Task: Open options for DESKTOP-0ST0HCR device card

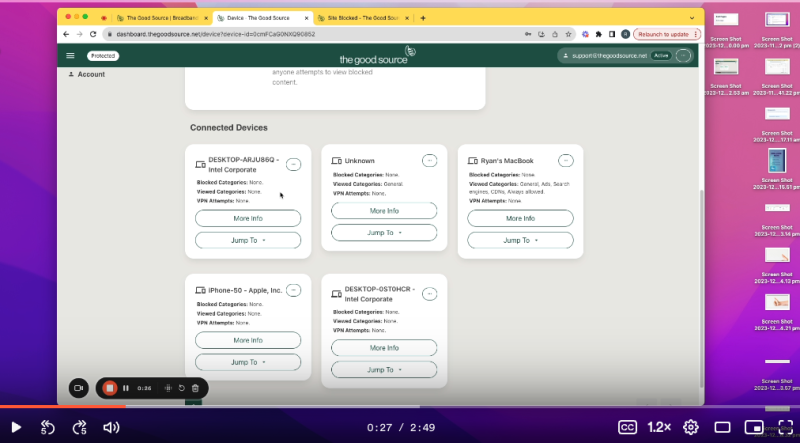Action: click(x=430, y=294)
